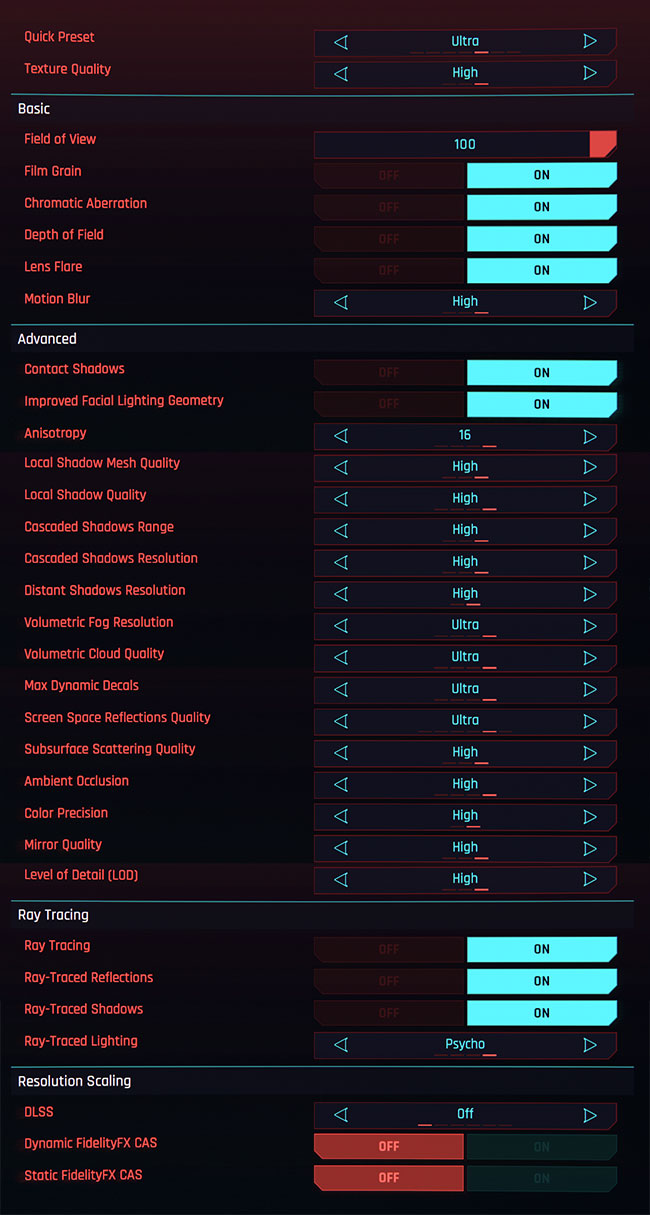Click Screen Space Reflections Quality value
This screenshot has height=1215, width=650.
pos(465,721)
